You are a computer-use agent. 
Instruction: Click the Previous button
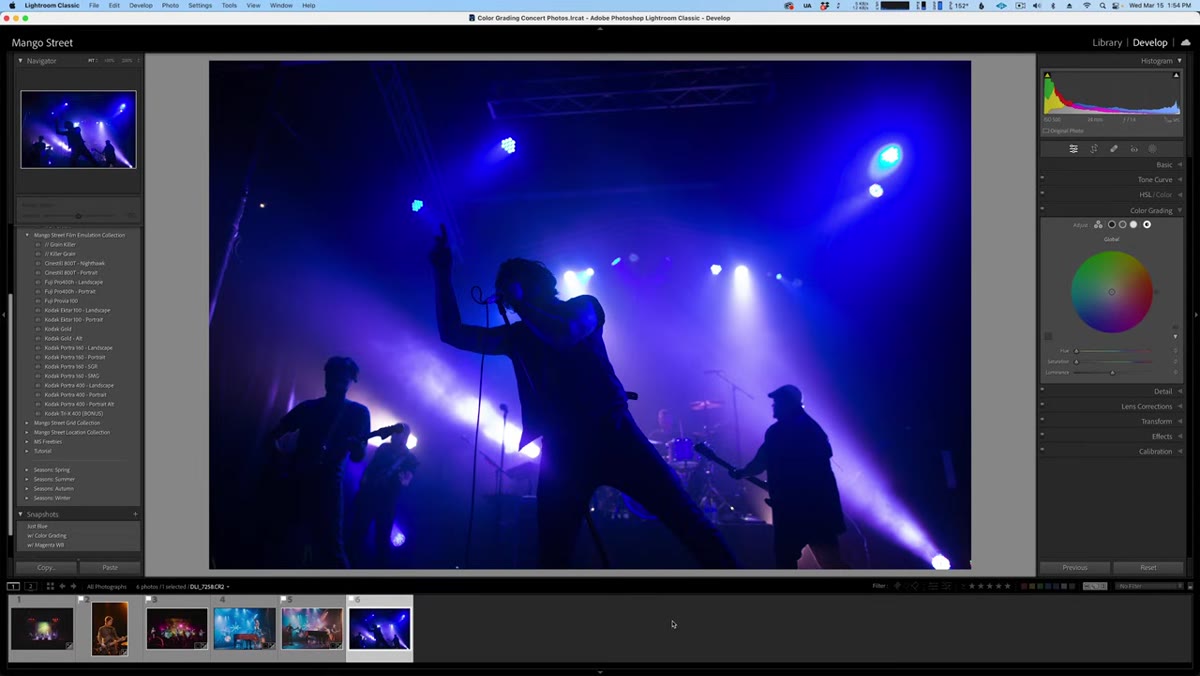1075,567
